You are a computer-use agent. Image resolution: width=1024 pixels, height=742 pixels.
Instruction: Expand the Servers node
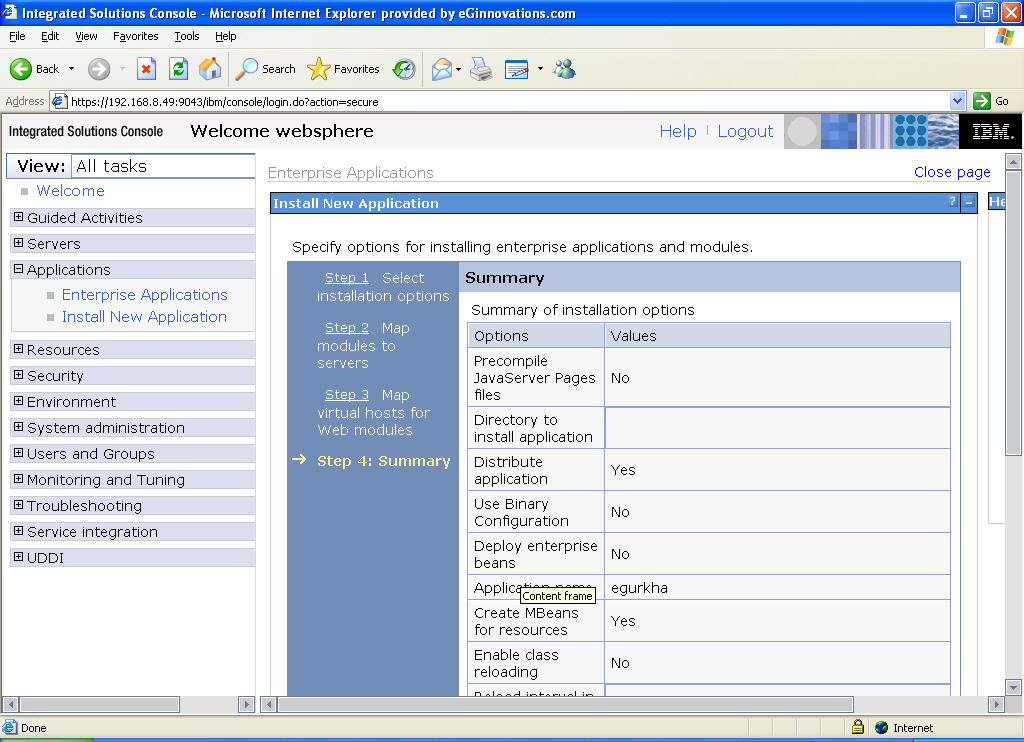coord(18,243)
